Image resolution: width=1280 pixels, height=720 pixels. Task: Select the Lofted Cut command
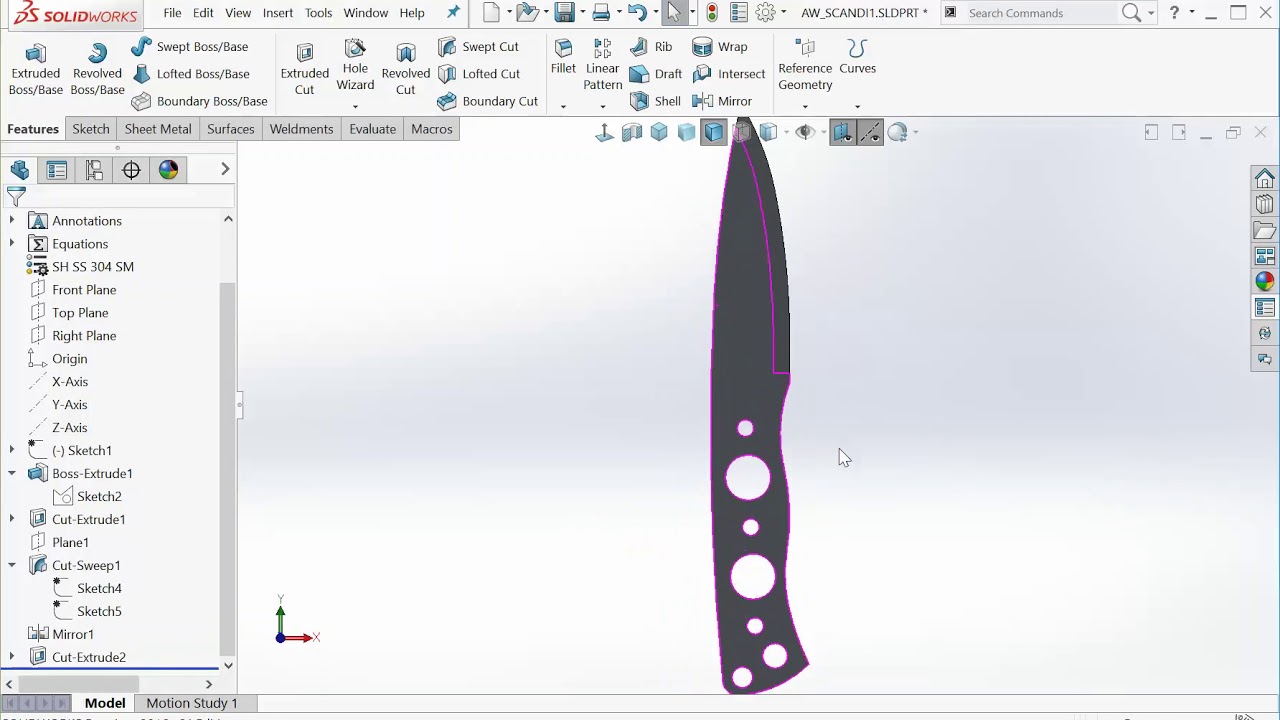coord(479,74)
